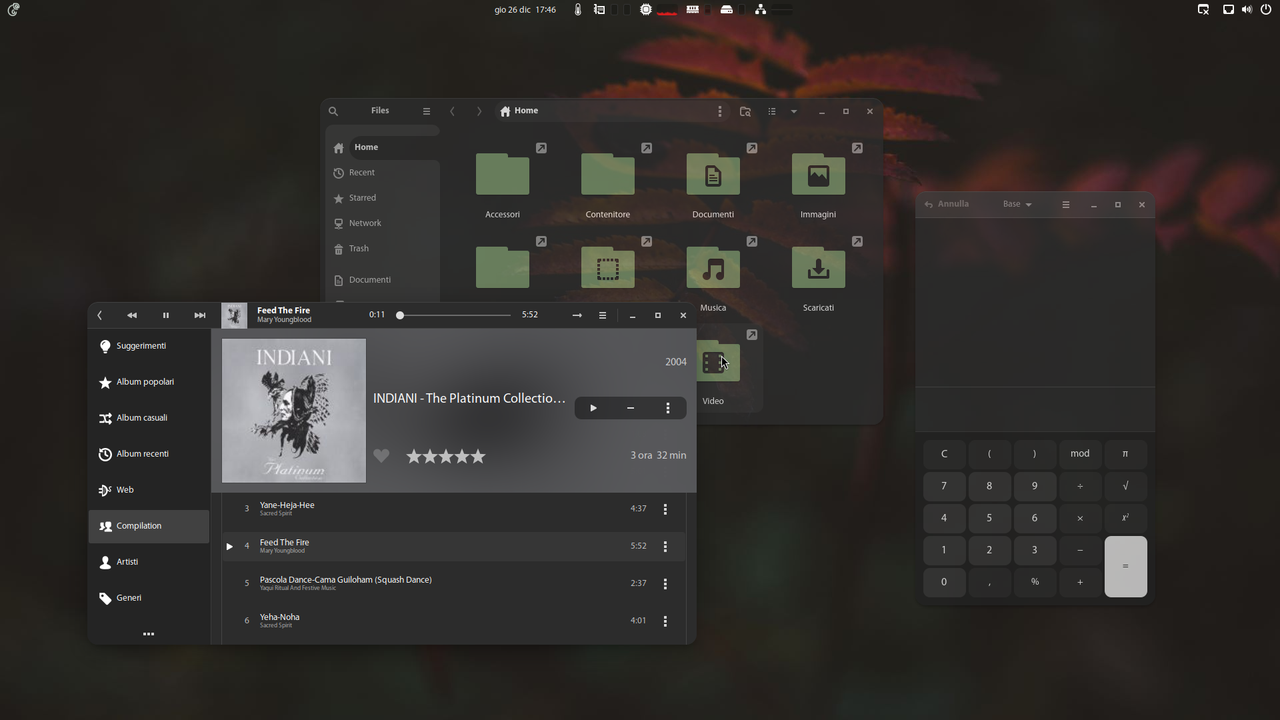Go back in Files navigation
Image resolution: width=1280 pixels, height=720 pixels.
[x=452, y=111]
